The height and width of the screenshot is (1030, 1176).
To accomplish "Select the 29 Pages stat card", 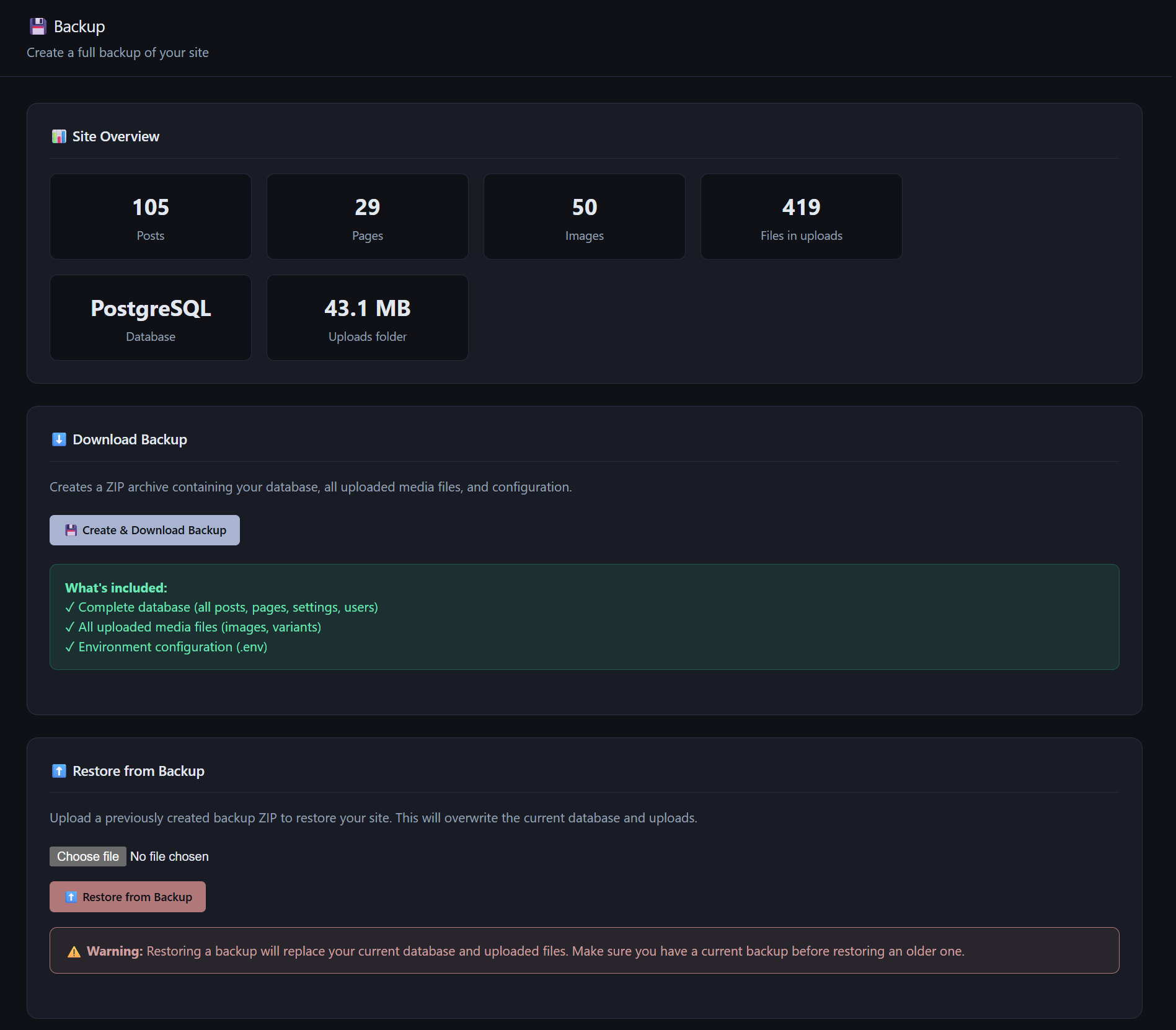I will point(368,216).
